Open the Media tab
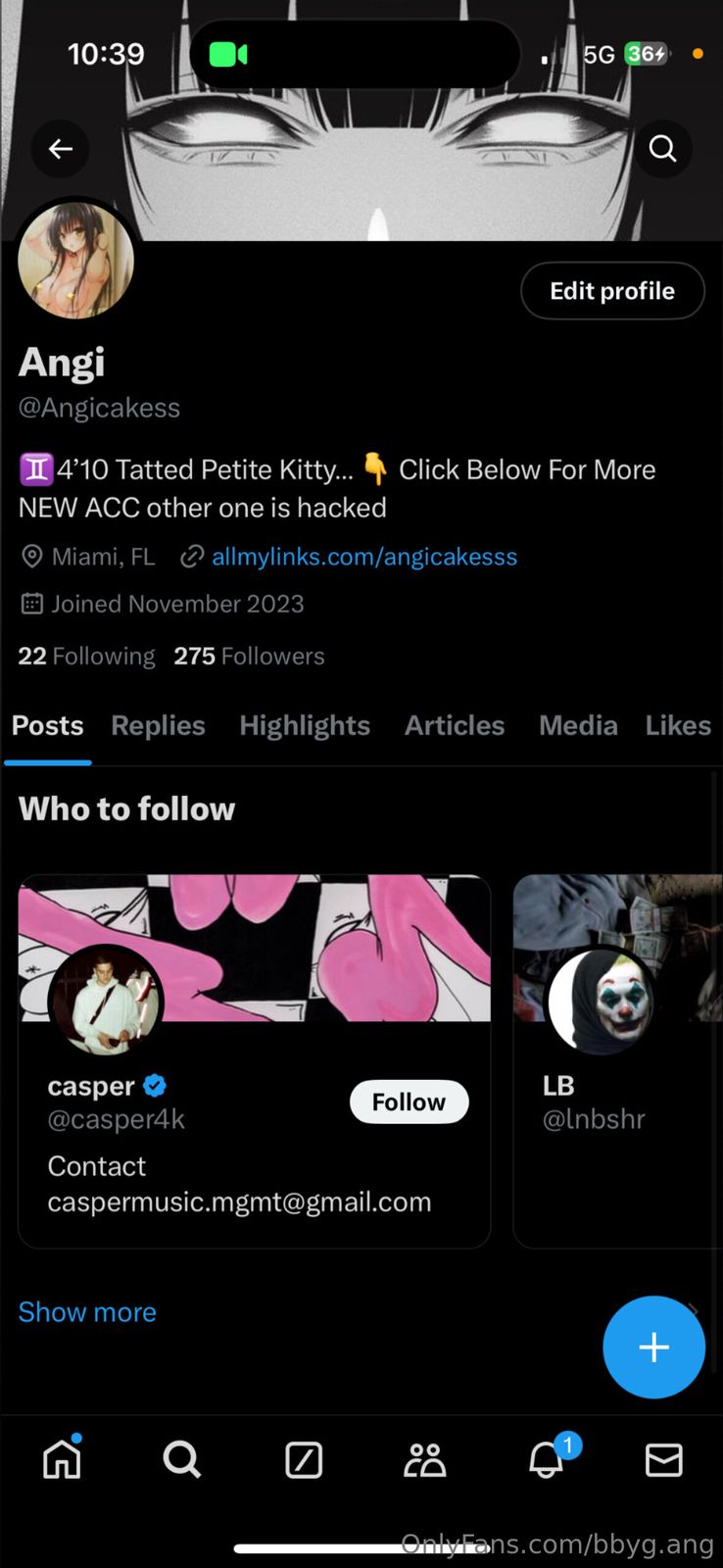 (x=578, y=725)
